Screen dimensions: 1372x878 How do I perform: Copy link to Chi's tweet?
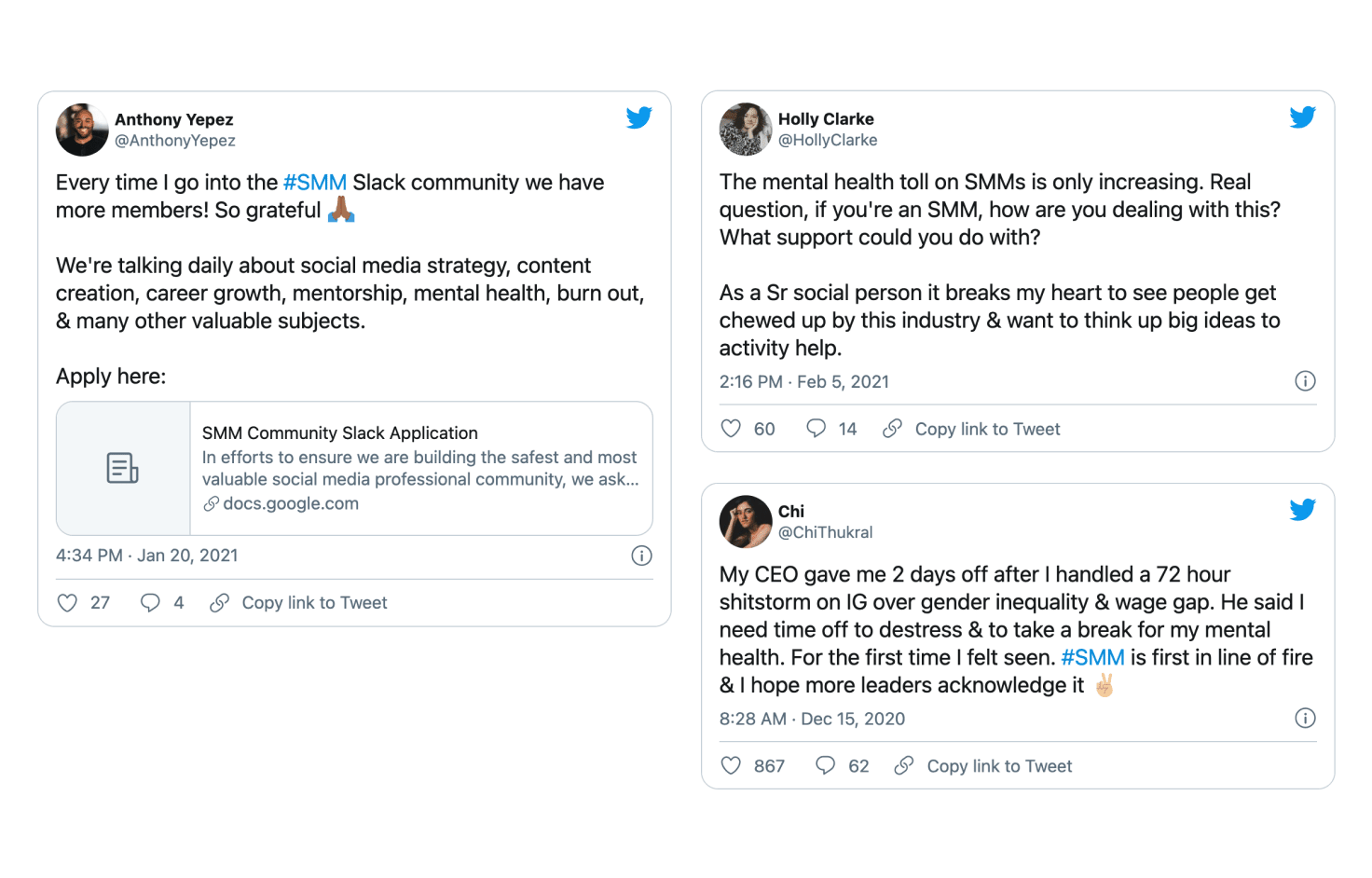point(983,766)
